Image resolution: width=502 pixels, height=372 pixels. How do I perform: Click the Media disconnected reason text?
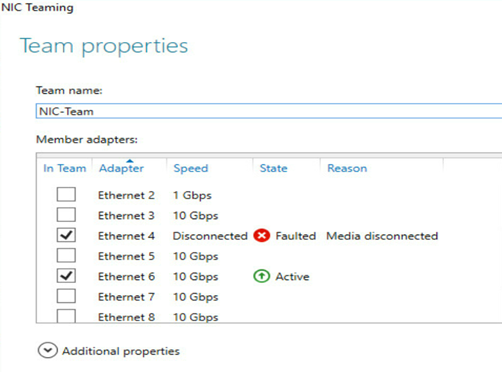point(382,236)
